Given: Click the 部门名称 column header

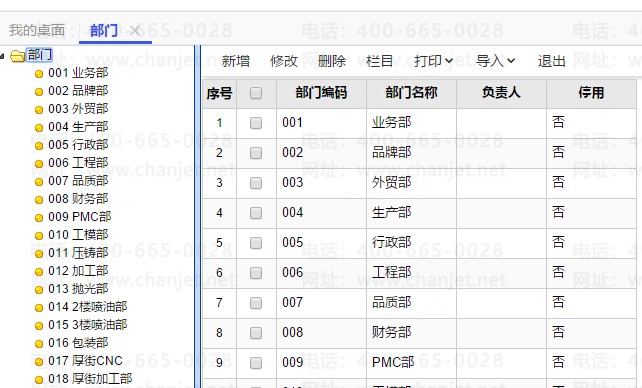Looking at the screenshot, I should click(x=411, y=93).
